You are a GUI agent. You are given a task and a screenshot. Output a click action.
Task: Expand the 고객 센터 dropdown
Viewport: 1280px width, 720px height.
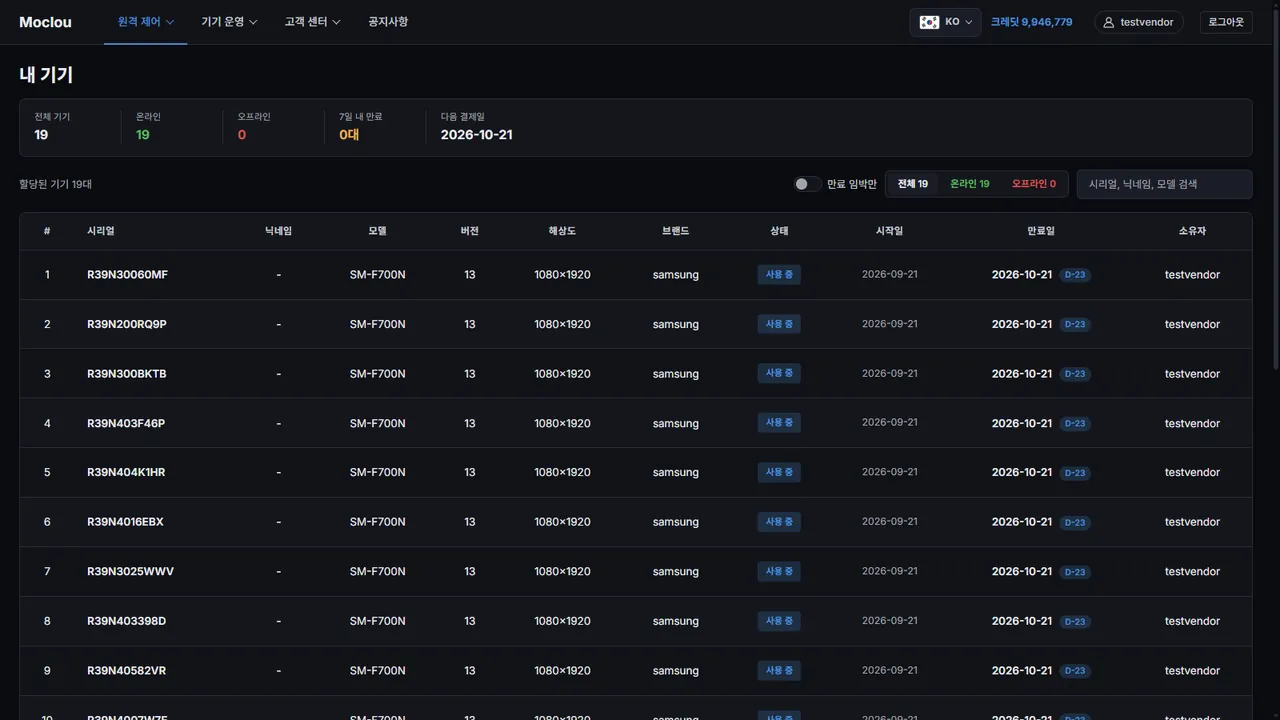(x=312, y=22)
